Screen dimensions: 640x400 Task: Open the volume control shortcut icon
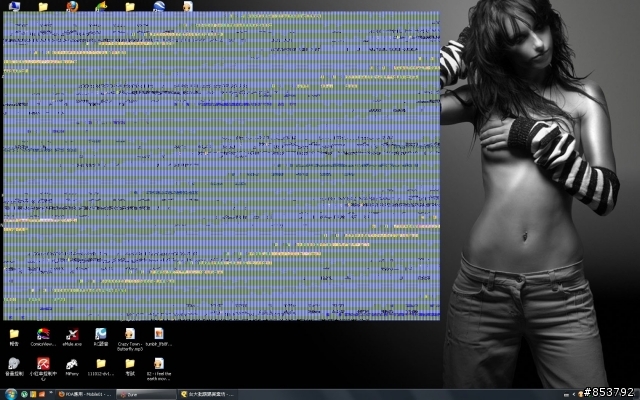(14, 367)
